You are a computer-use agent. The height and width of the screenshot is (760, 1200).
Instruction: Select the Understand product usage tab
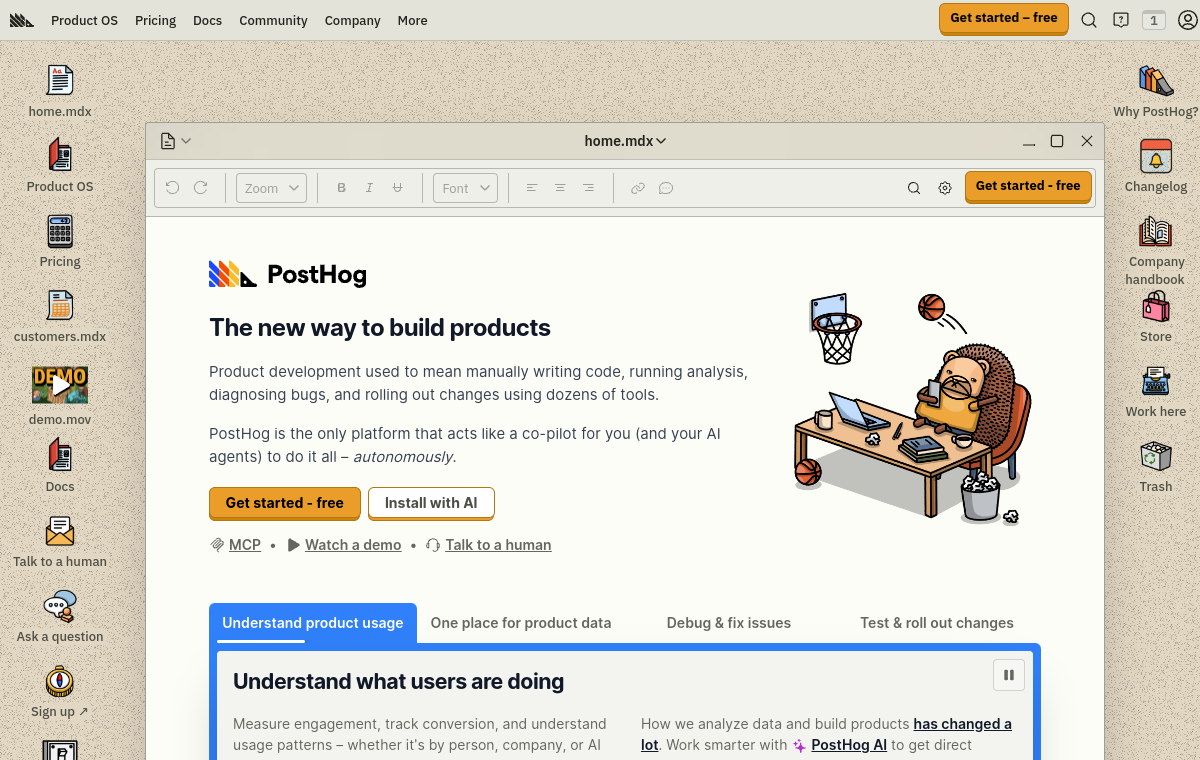[x=313, y=623]
